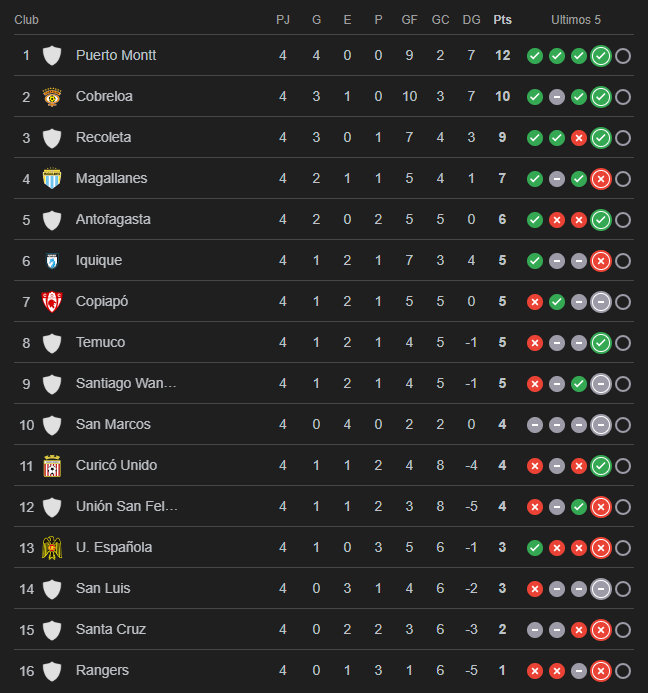Click the Club column header
The image size is (648, 693).
click(26, 20)
